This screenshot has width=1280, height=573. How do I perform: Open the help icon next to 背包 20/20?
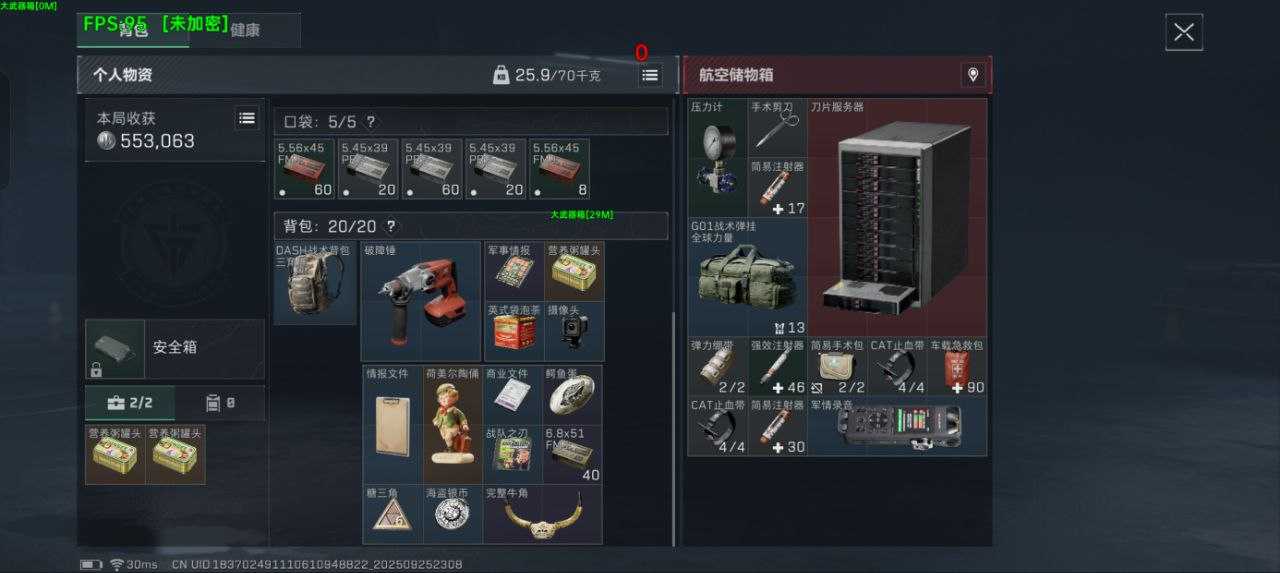(x=390, y=226)
